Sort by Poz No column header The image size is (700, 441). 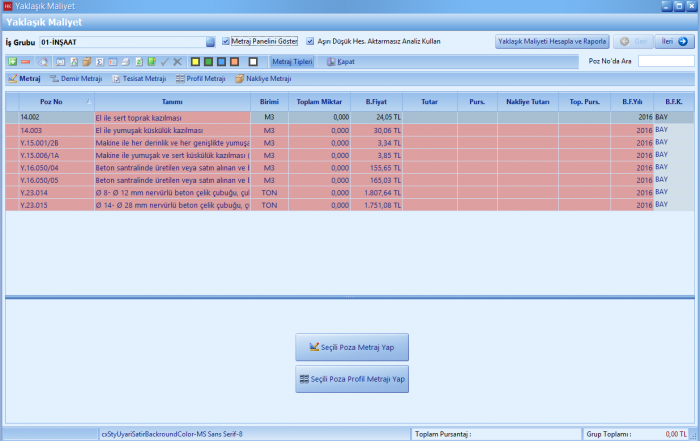[52, 102]
